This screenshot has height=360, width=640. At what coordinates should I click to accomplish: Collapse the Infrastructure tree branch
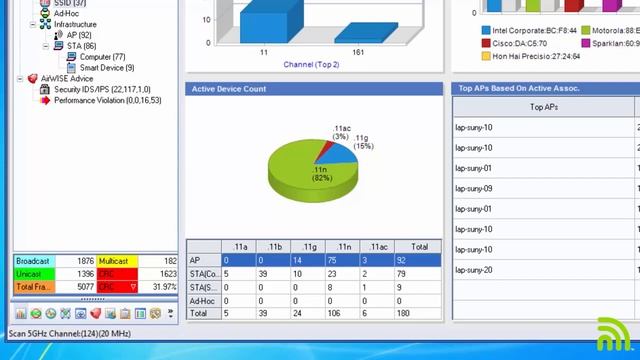pyautogui.click(x=33, y=24)
